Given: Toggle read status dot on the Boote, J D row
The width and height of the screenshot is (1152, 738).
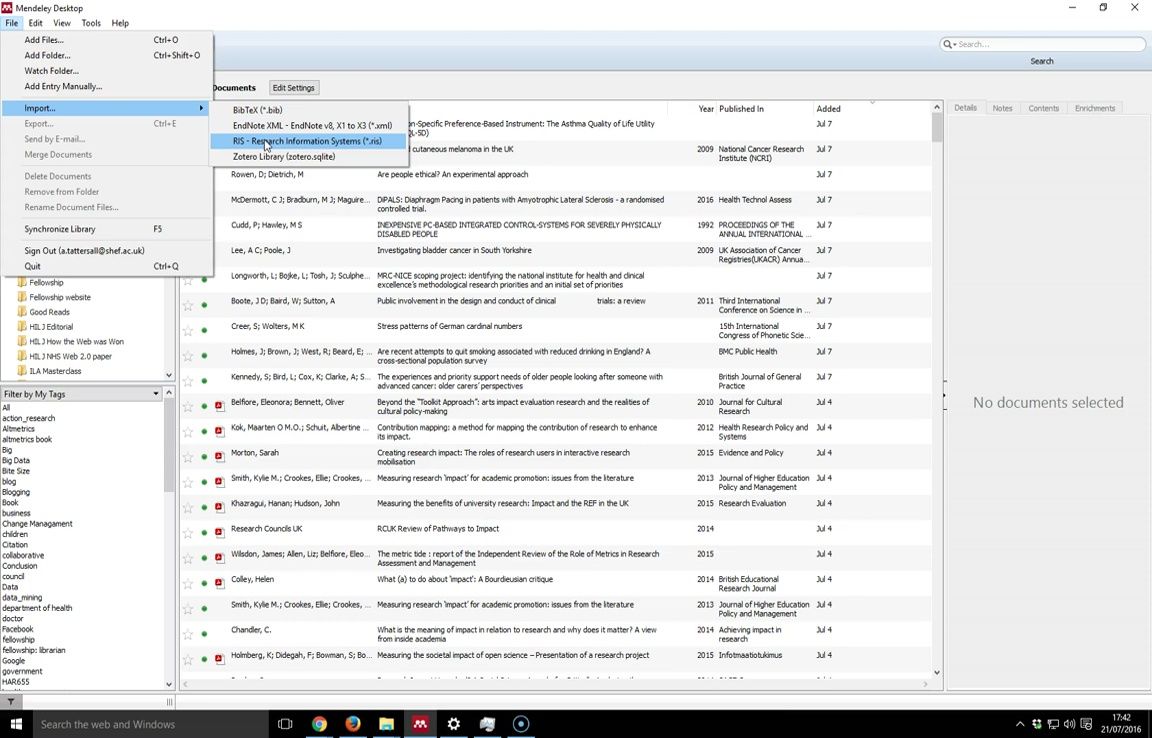Looking at the screenshot, I should tap(204, 305).
